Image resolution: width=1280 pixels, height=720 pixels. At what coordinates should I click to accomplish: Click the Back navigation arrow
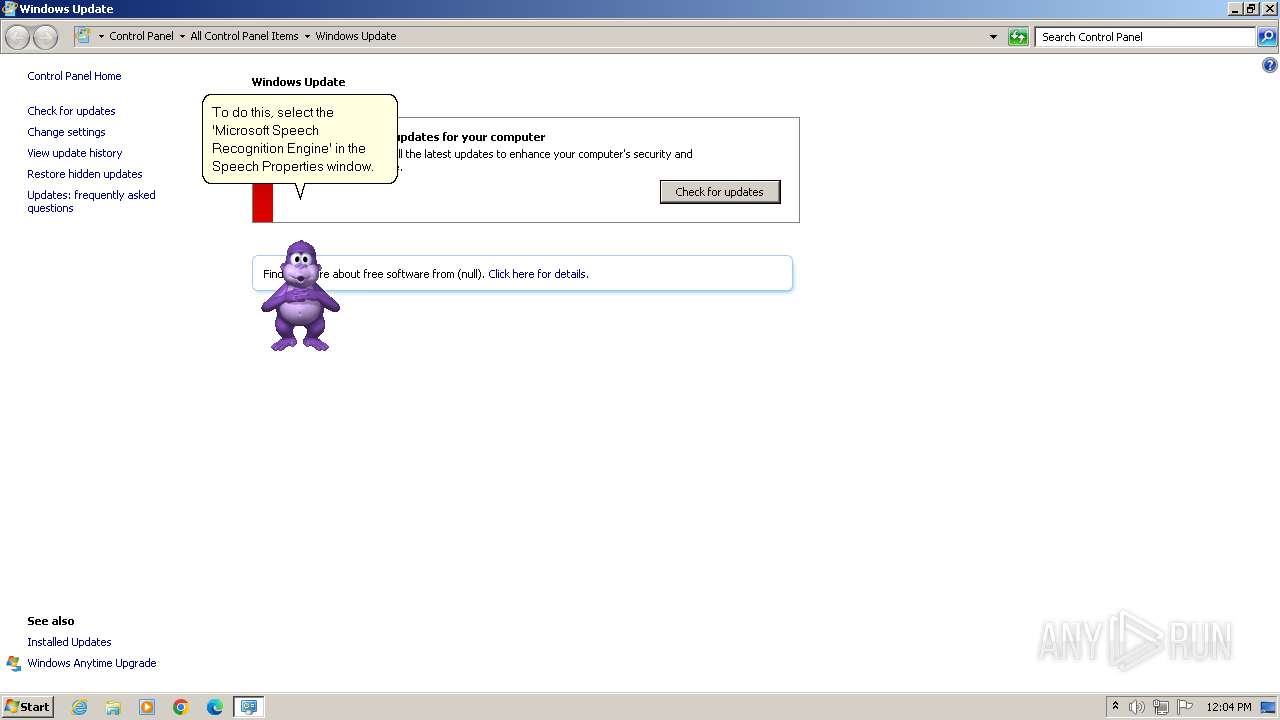pyautogui.click(x=18, y=37)
